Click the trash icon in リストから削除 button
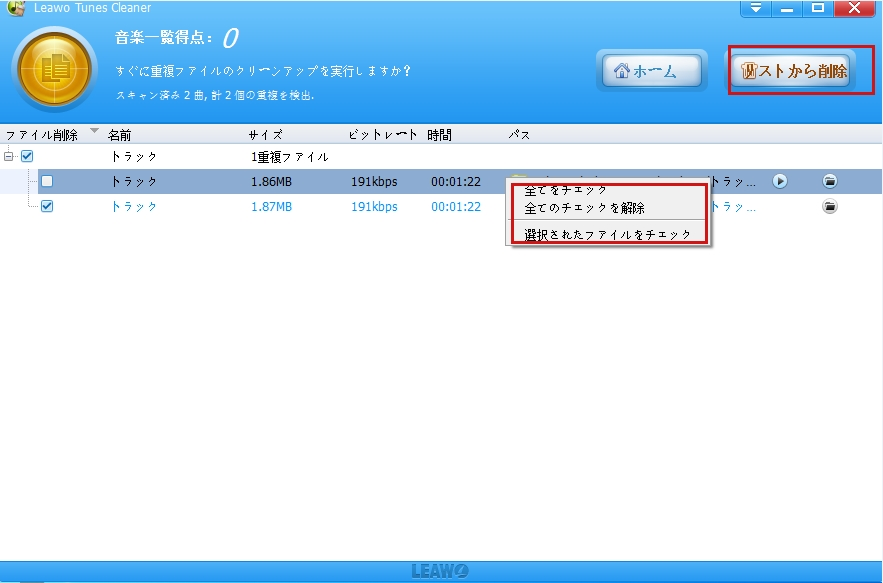This screenshot has height=583, width=883. (749, 71)
